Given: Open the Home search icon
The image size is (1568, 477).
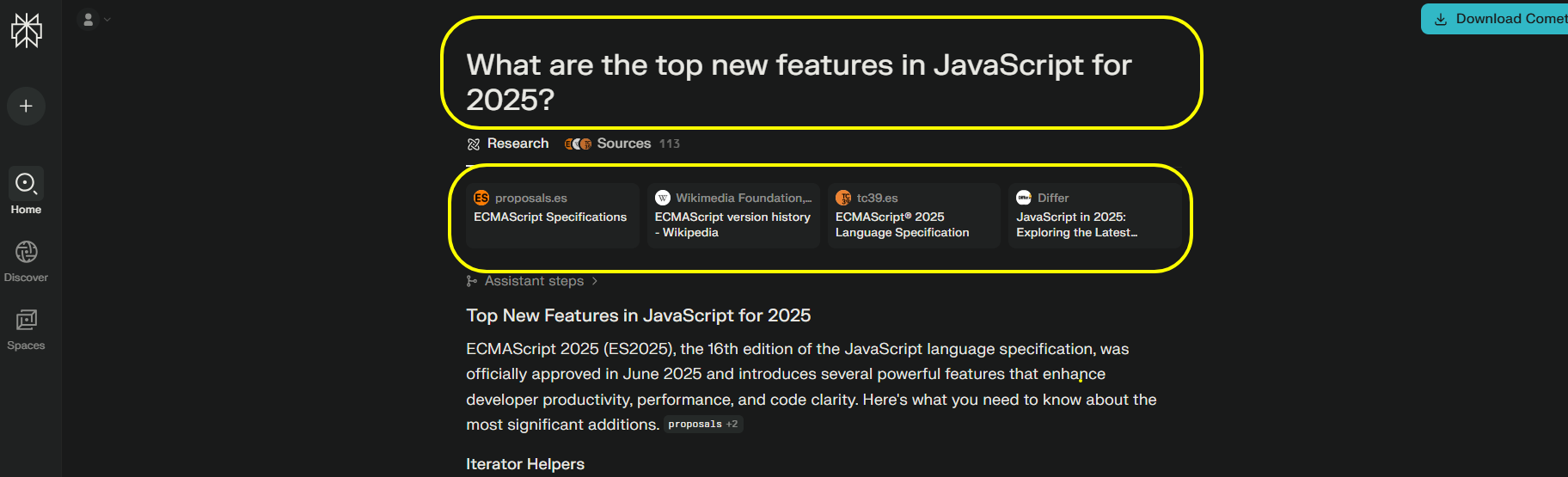Looking at the screenshot, I should (26, 183).
